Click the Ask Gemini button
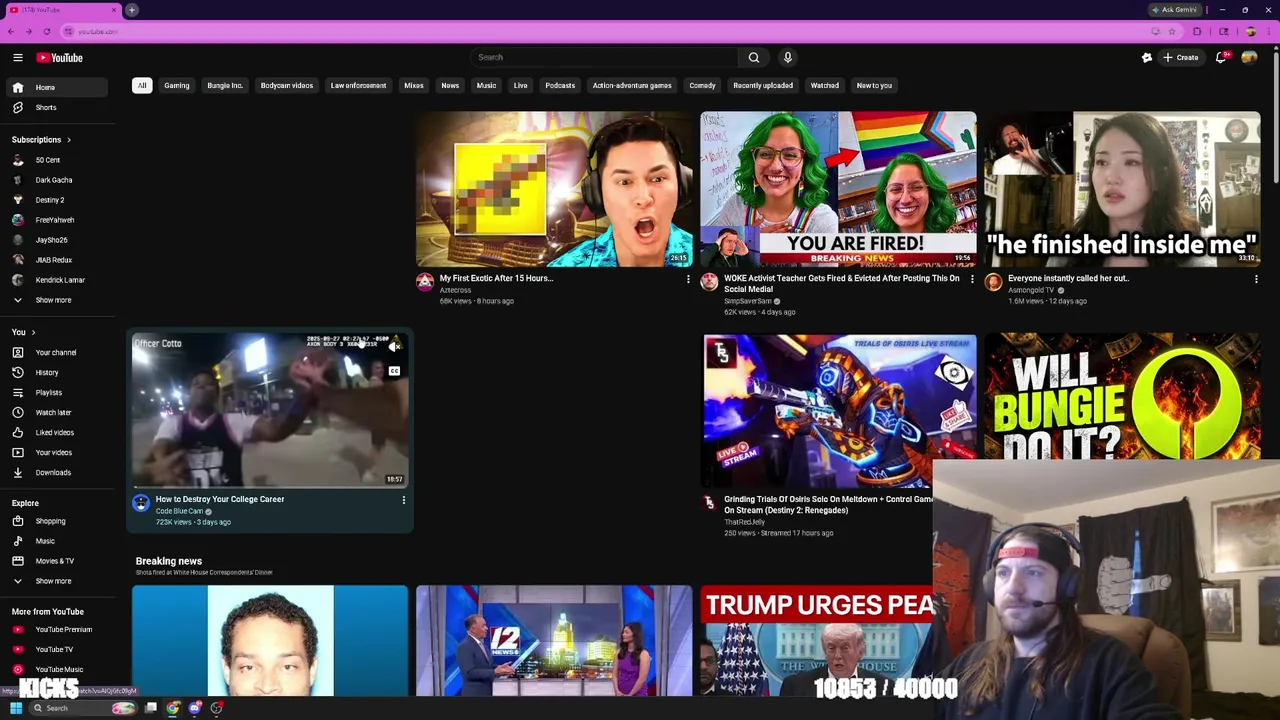 tap(1174, 10)
